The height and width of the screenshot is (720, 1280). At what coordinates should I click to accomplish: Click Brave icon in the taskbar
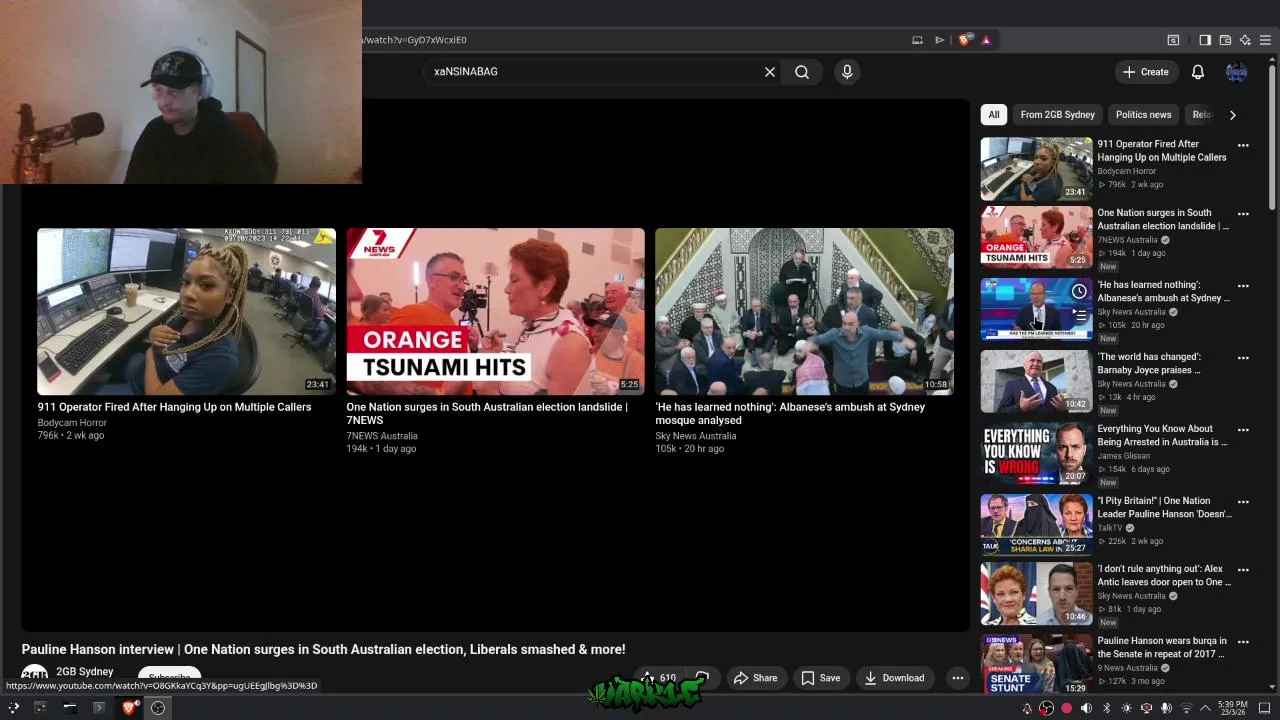pos(129,708)
